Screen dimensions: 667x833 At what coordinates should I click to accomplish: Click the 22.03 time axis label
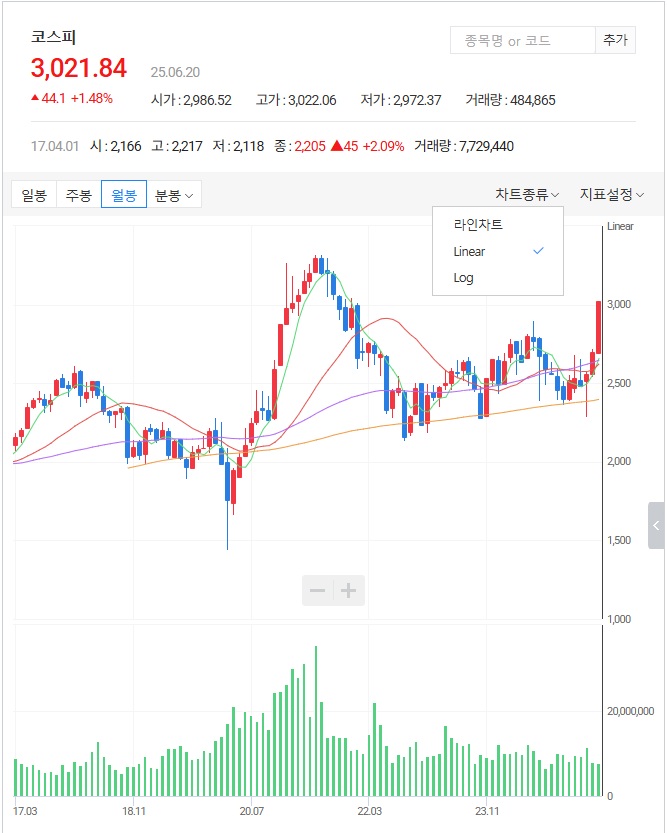(369, 811)
